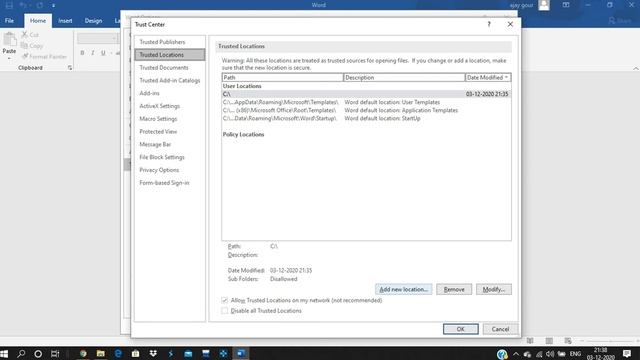Image resolution: width=640 pixels, height=360 pixels.
Task: Expand Paste options dropdown arrow
Action: pyautogui.click(x=9, y=58)
